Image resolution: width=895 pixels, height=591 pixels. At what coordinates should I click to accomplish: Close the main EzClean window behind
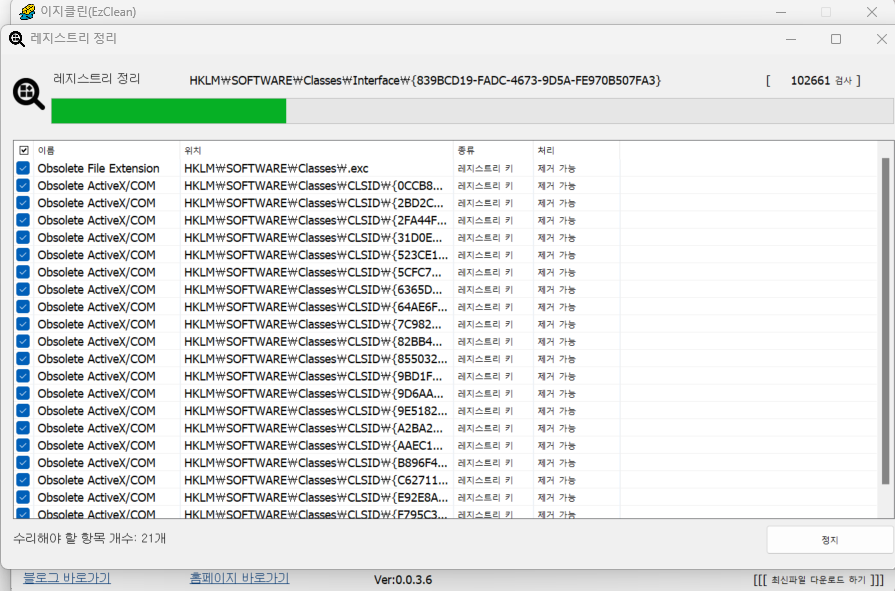point(872,12)
